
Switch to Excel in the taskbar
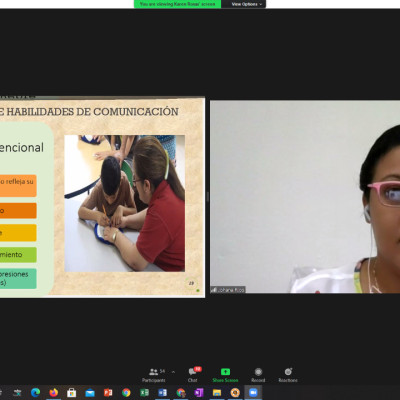144,393
